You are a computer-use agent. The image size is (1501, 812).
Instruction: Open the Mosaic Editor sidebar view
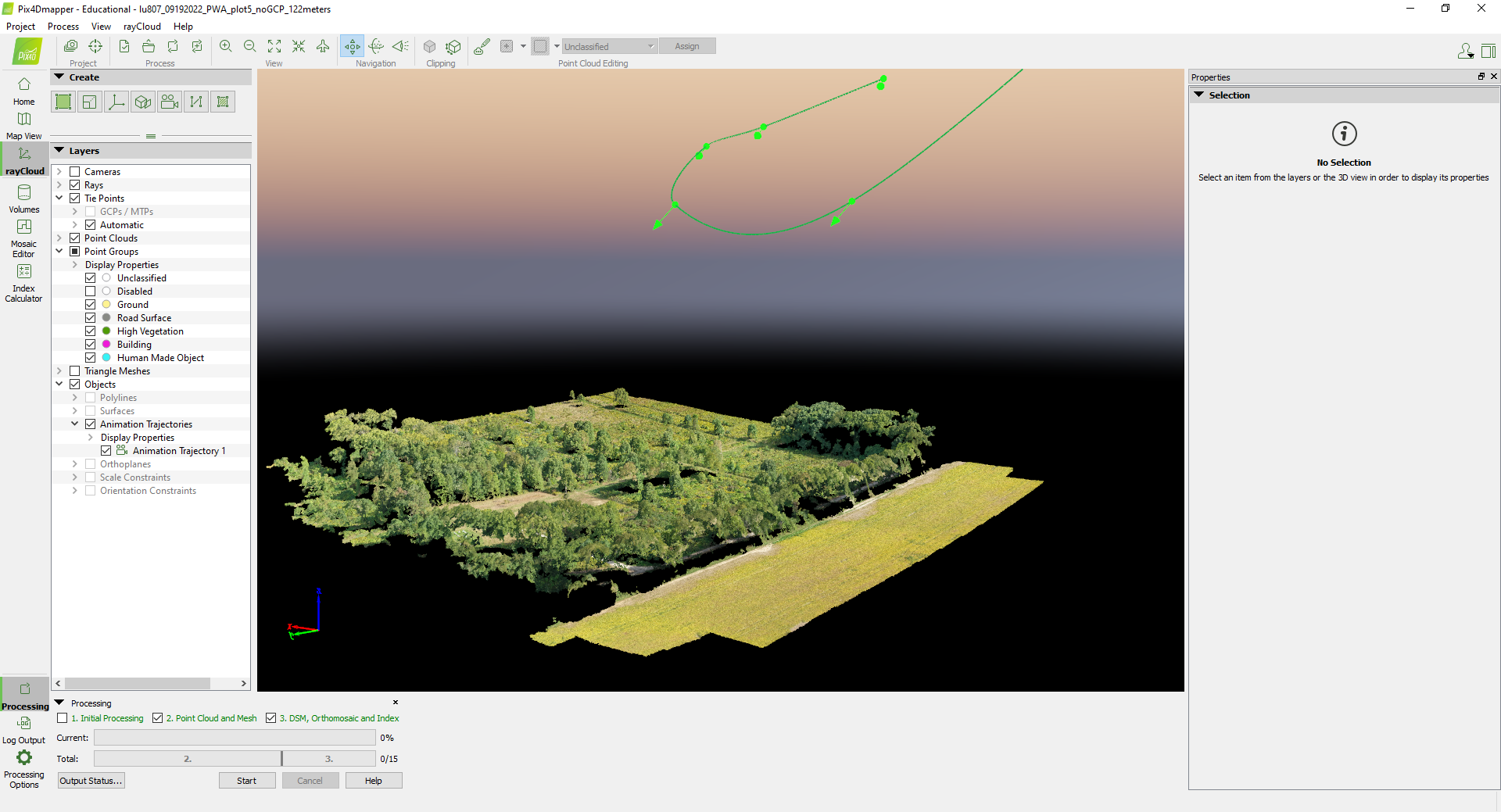[x=24, y=238]
